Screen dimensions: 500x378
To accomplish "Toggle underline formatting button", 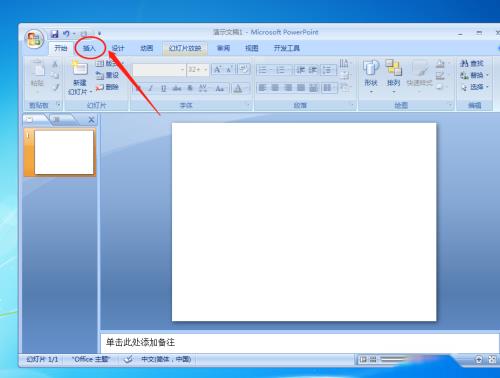I will coord(163,88).
